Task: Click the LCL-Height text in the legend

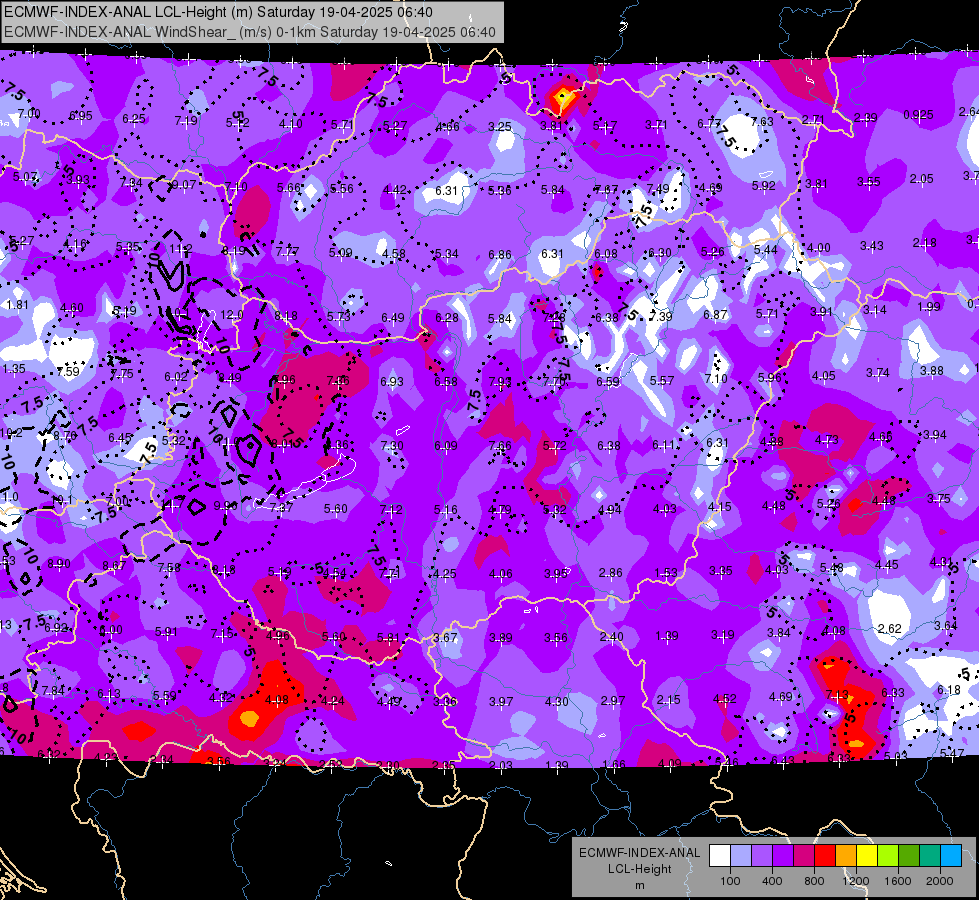Action: tap(639, 869)
